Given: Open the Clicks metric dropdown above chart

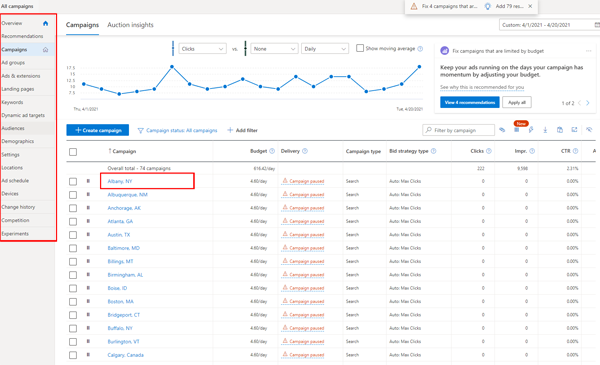Looking at the screenshot, I should point(202,49).
